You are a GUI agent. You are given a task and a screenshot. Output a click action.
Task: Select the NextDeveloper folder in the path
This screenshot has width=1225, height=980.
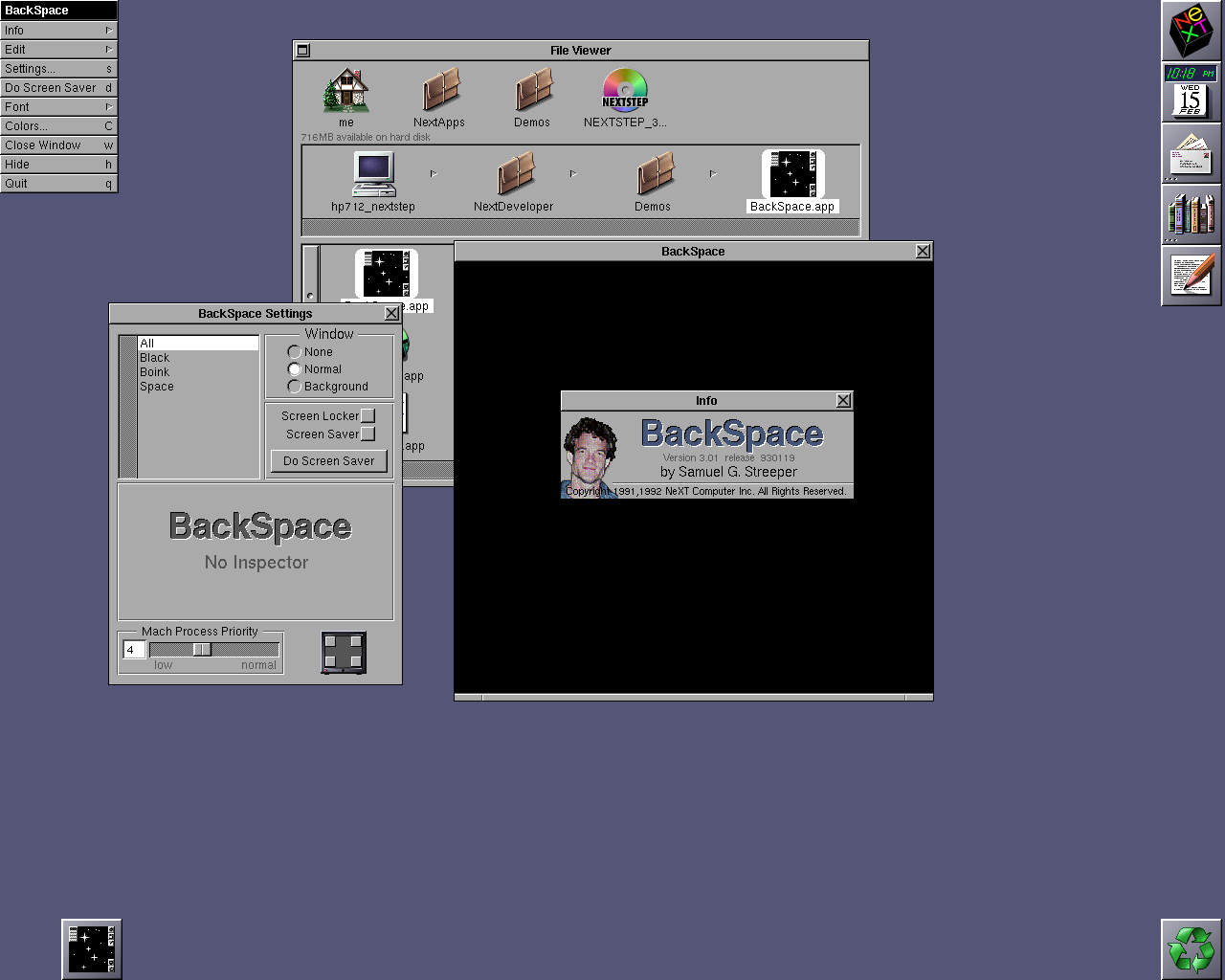(516, 175)
